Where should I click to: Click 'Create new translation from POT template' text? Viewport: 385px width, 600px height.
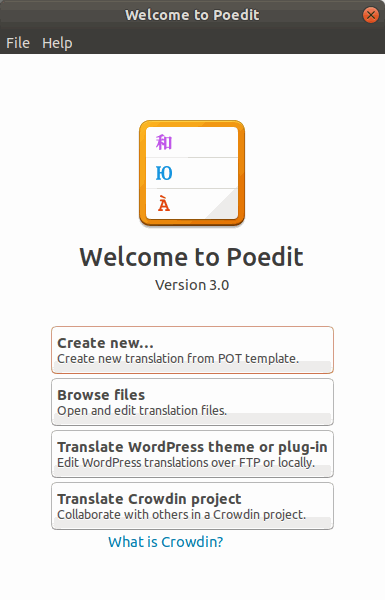click(x=178, y=359)
